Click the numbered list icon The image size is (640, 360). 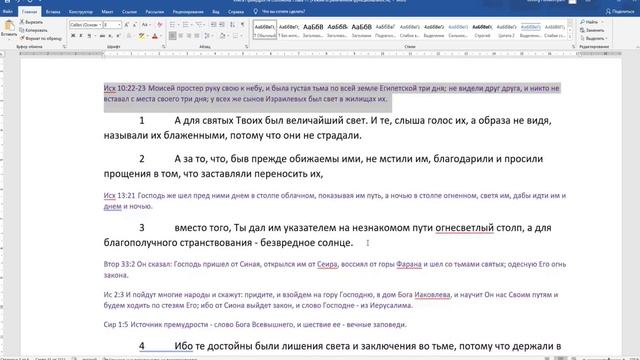[186, 25]
